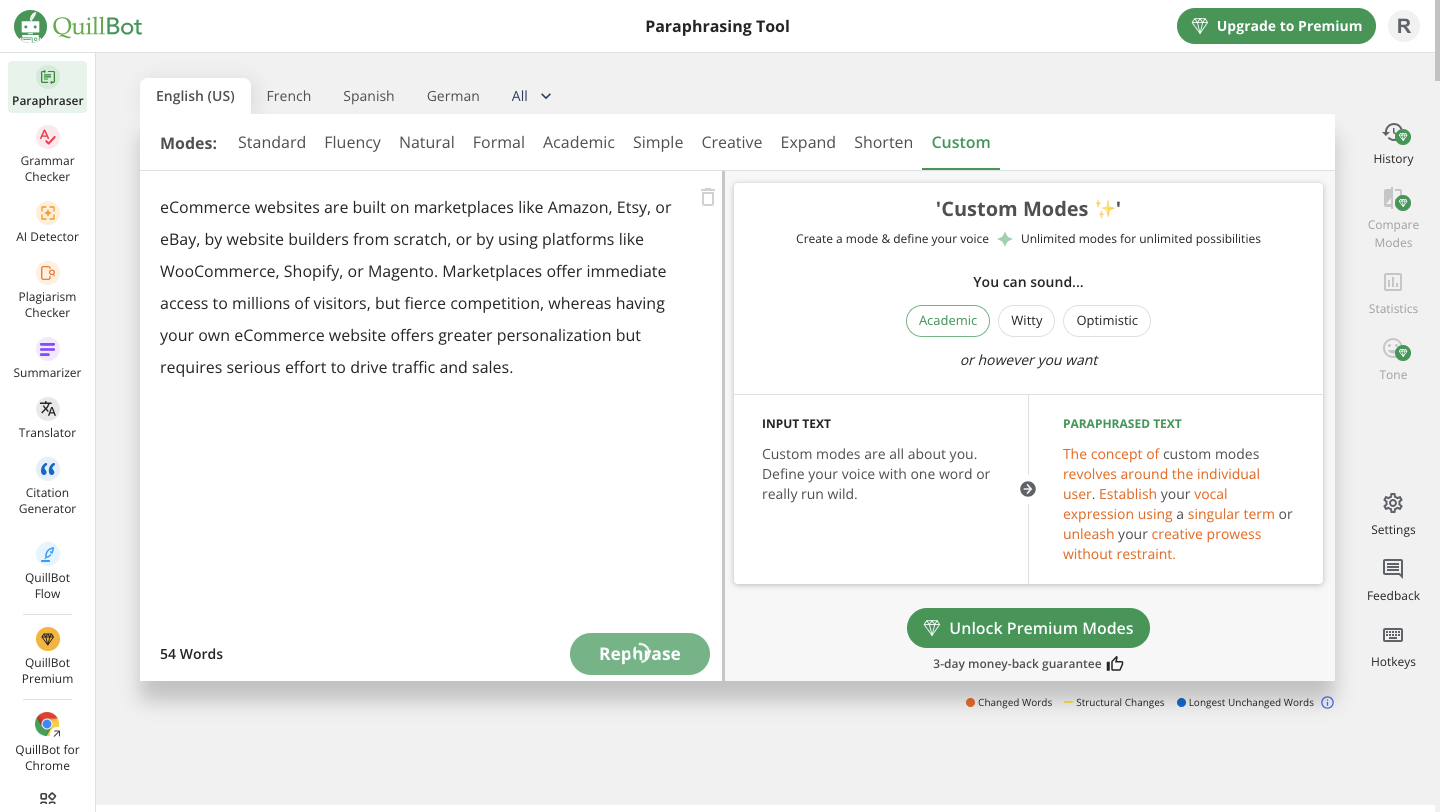Select the Expand mode
This screenshot has height=812, width=1440.
pyautogui.click(x=808, y=142)
